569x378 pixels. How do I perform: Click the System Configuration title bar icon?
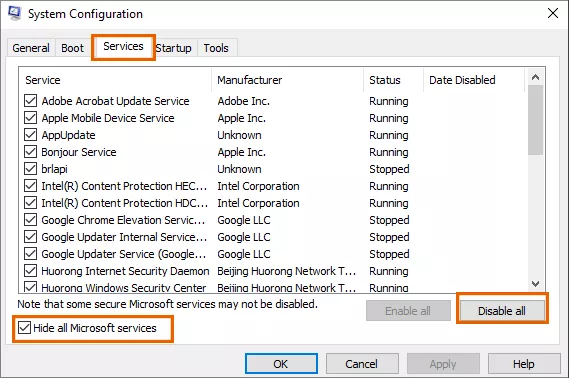coord(15,13)
